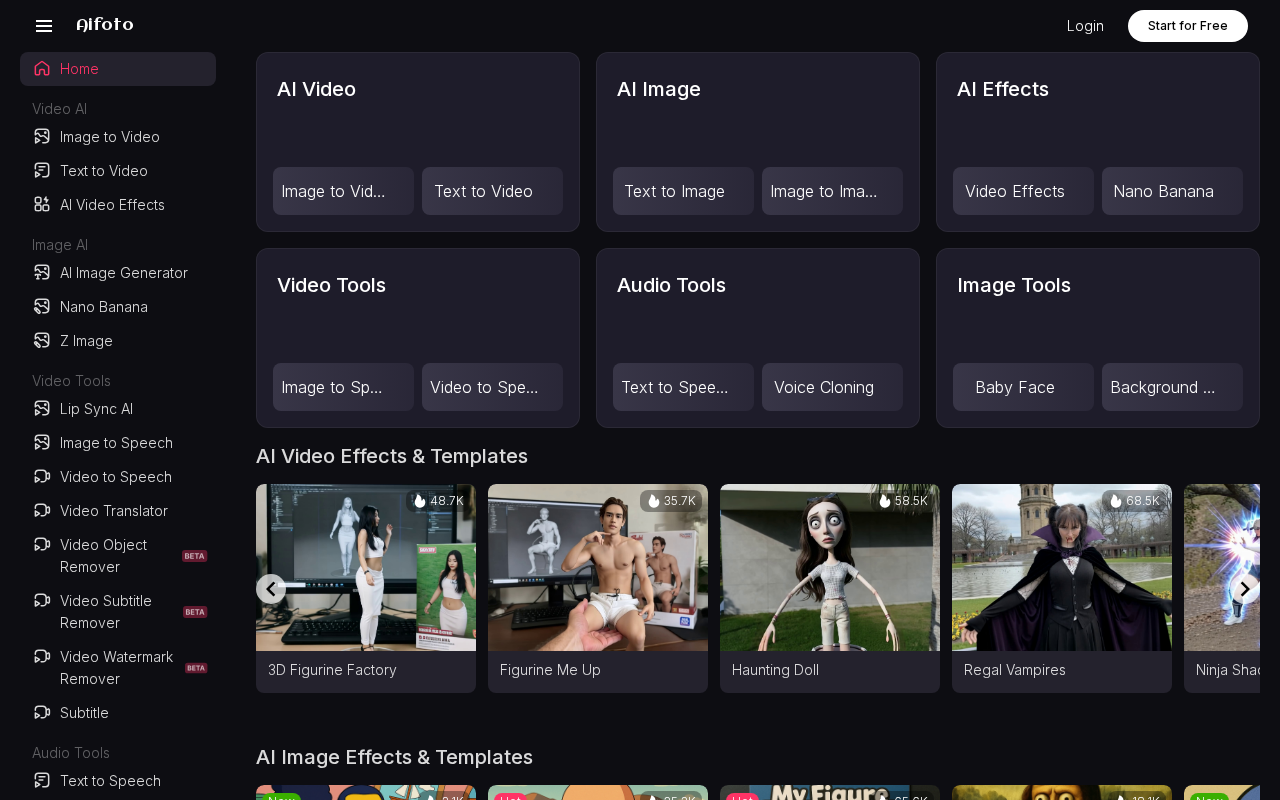The height and width of the screenshot is (800, 1280).
Task: Click the Subtitle sidebar icon
Action: click(x=42, y=713)
